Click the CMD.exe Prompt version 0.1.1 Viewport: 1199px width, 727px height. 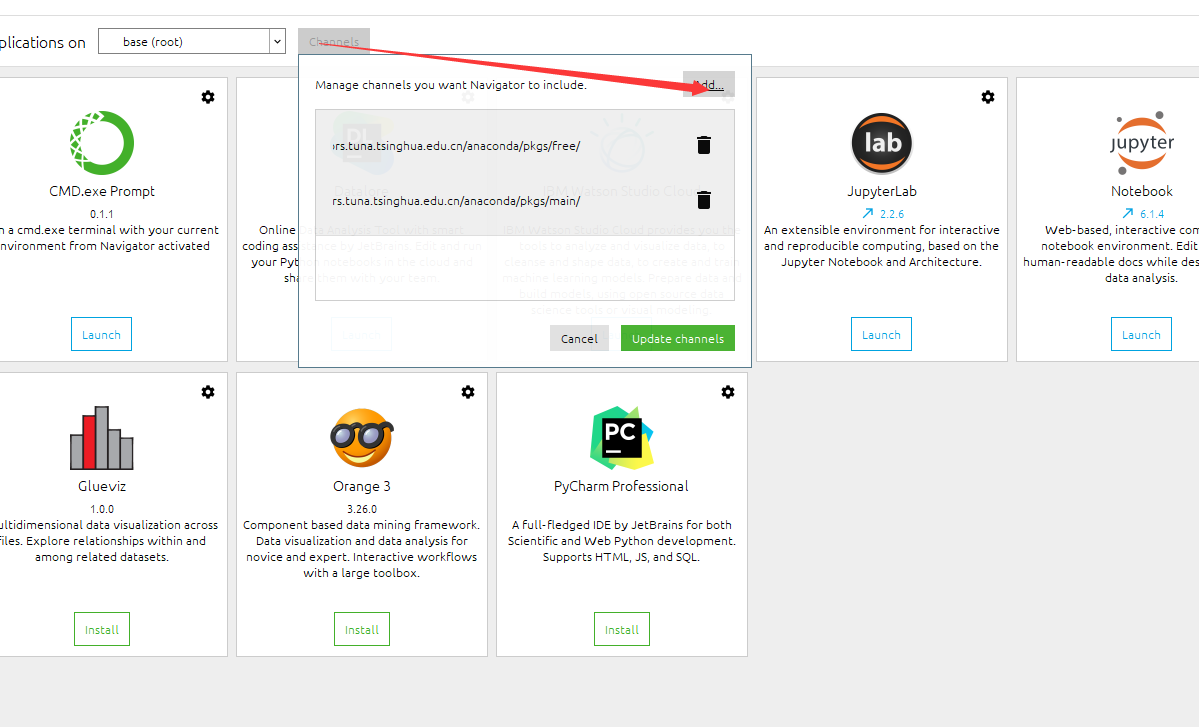point(102,214)
